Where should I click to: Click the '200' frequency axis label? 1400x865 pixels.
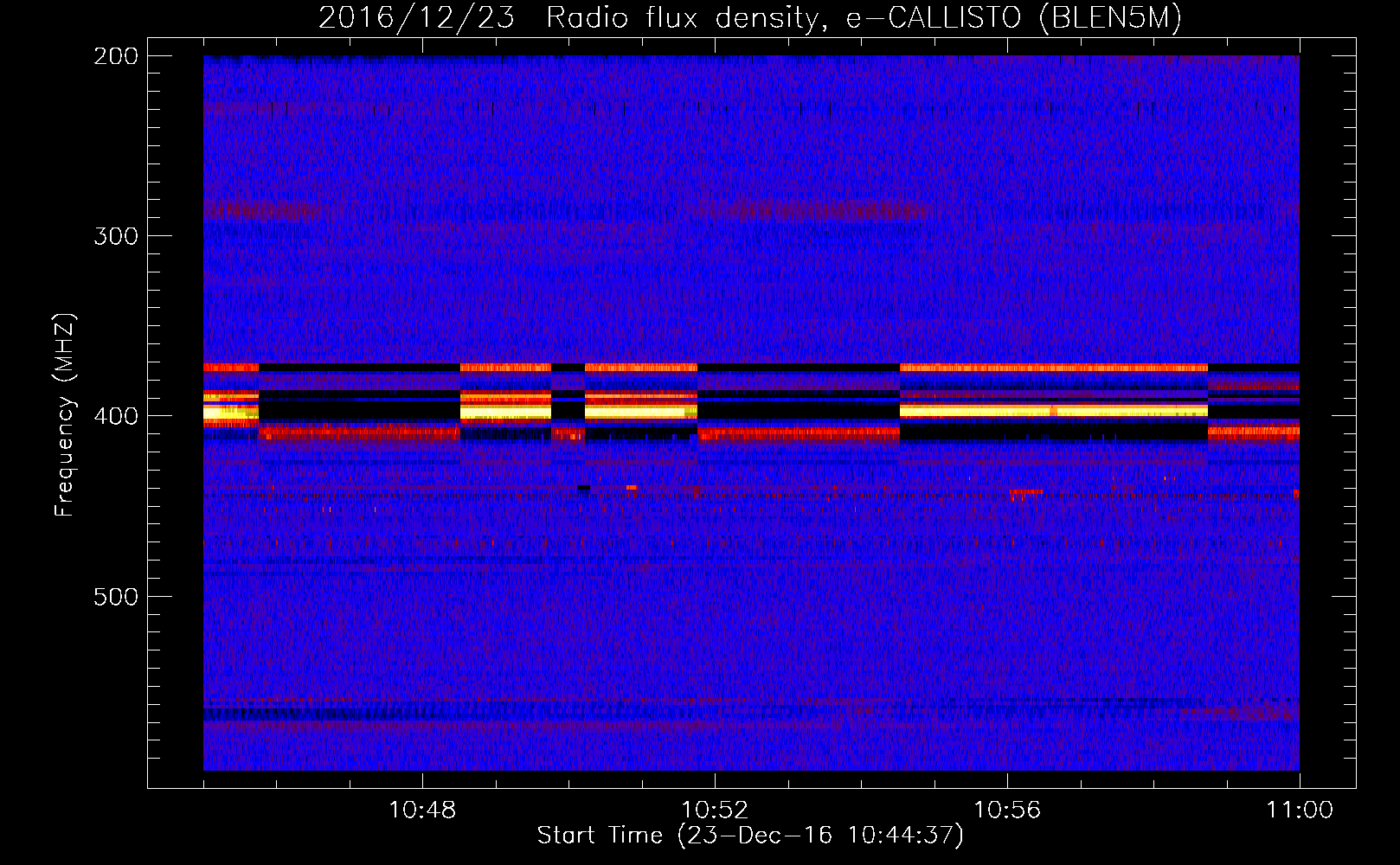click(116, 56)
